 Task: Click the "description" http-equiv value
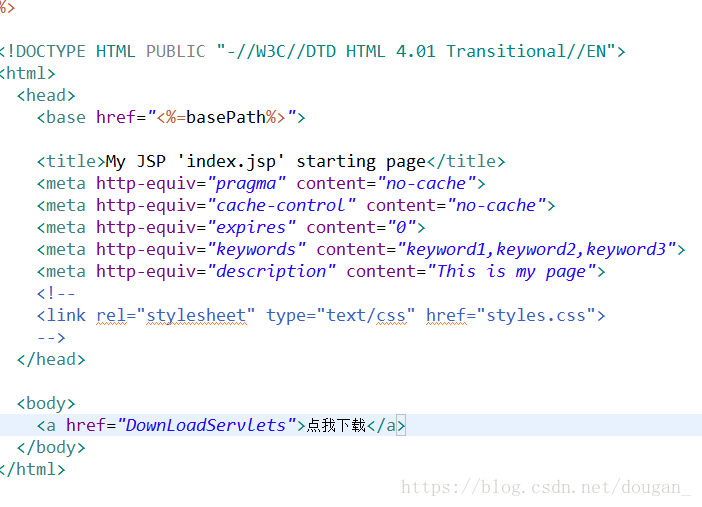[271, 271]
